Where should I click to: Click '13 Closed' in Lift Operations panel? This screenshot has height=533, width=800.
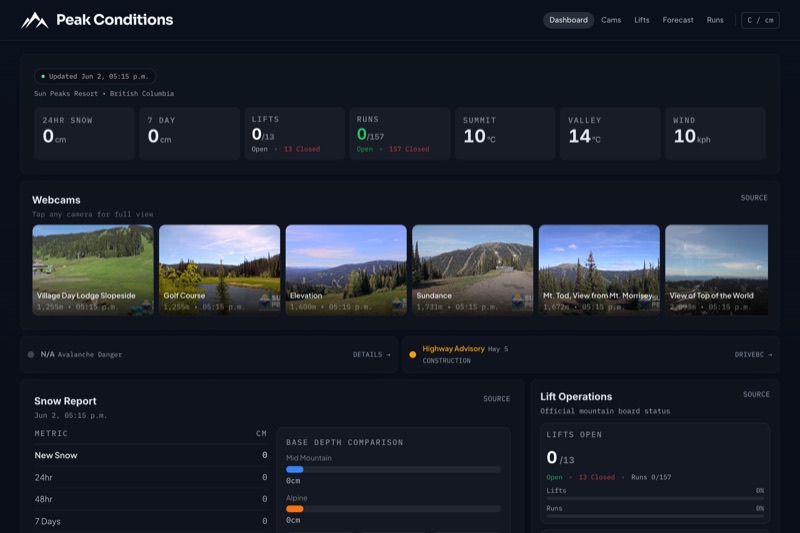[596, 477]
